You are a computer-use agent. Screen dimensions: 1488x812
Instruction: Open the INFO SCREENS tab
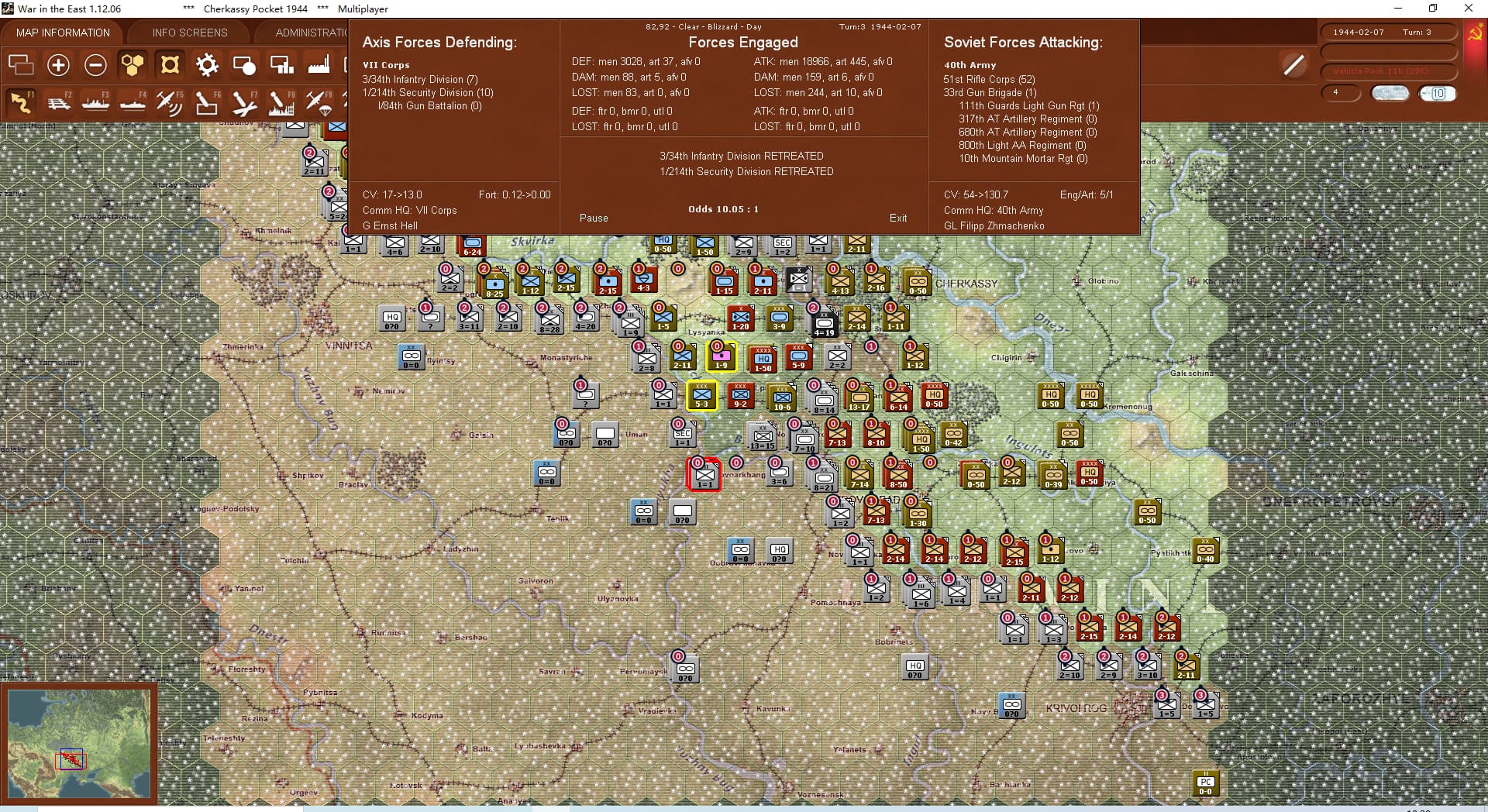(190, 33)
